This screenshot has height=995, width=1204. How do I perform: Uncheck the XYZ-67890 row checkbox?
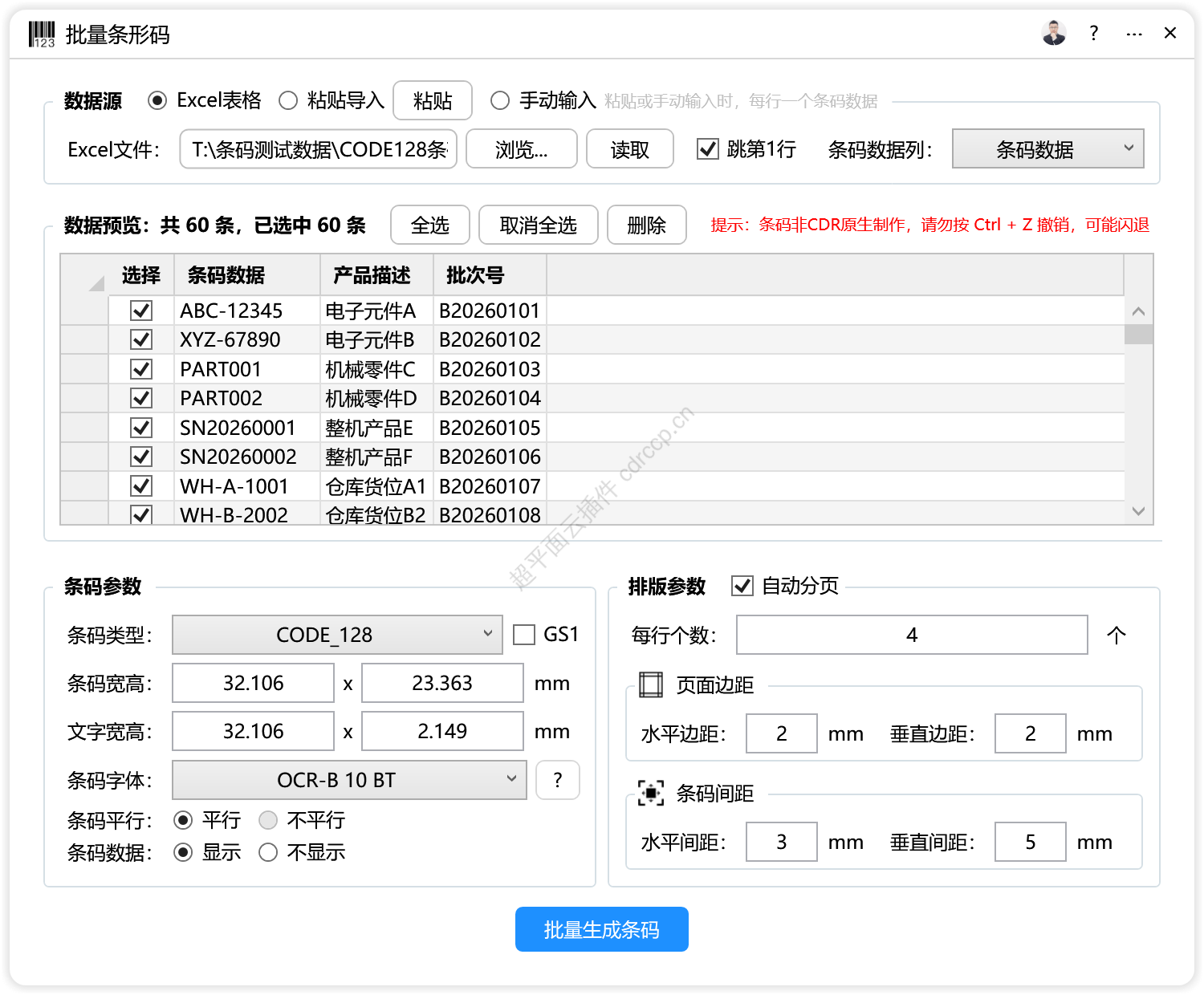(141, 339)
